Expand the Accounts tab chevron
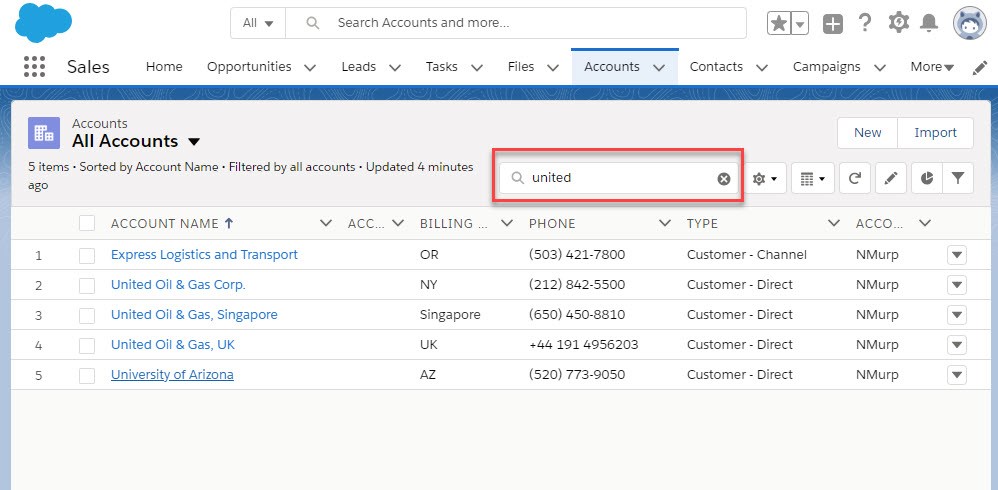The width and height of the screenshot is (998, 490). (x=659, y=67)
